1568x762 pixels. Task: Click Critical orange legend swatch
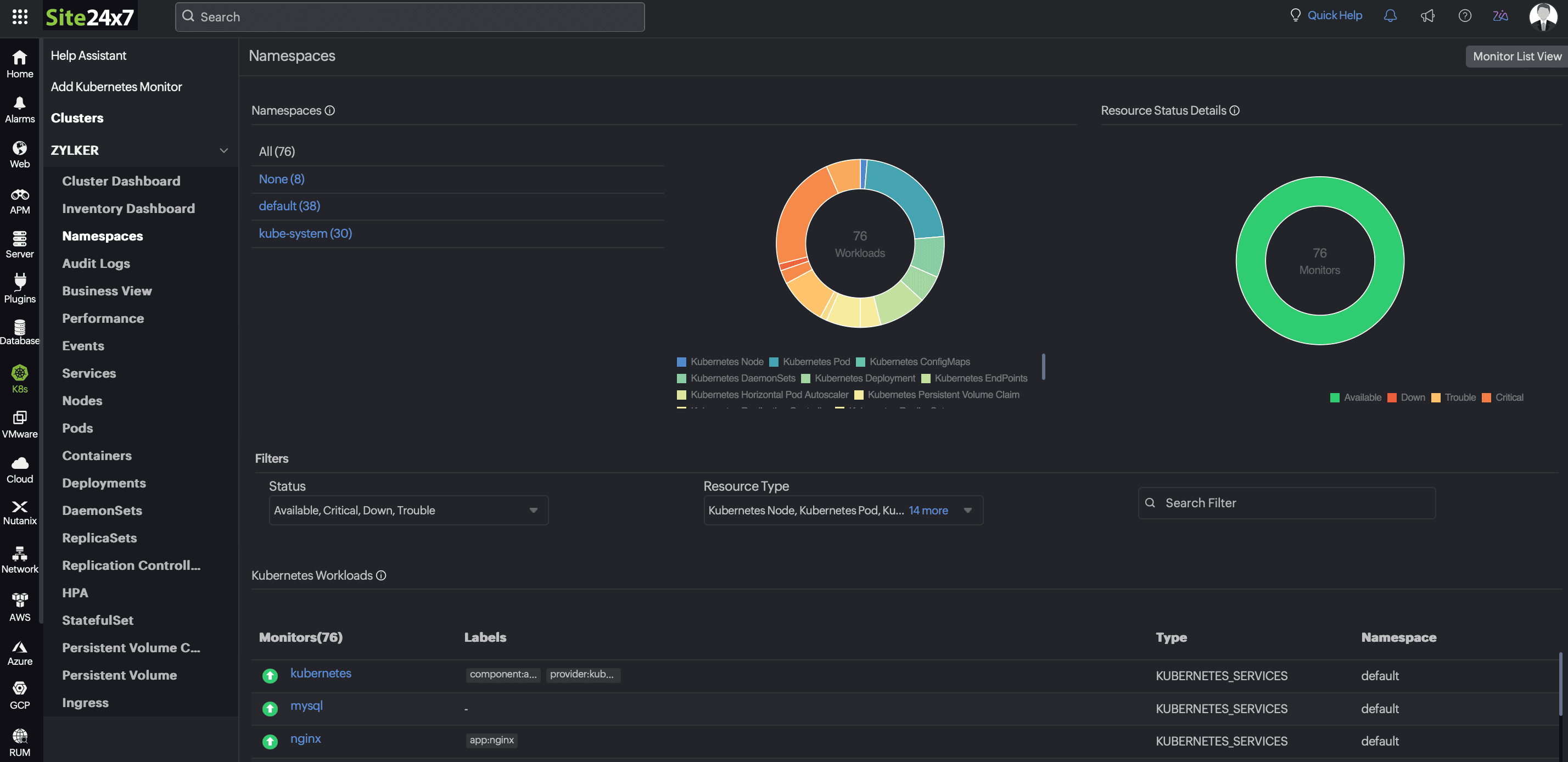1486,397
